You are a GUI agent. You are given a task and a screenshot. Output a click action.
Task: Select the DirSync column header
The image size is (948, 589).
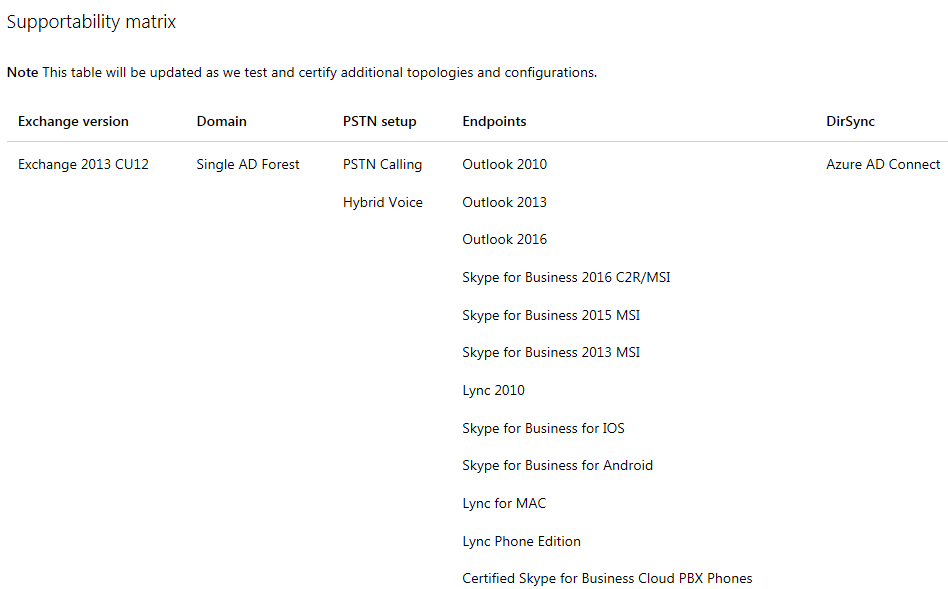[x=850, y=121]
